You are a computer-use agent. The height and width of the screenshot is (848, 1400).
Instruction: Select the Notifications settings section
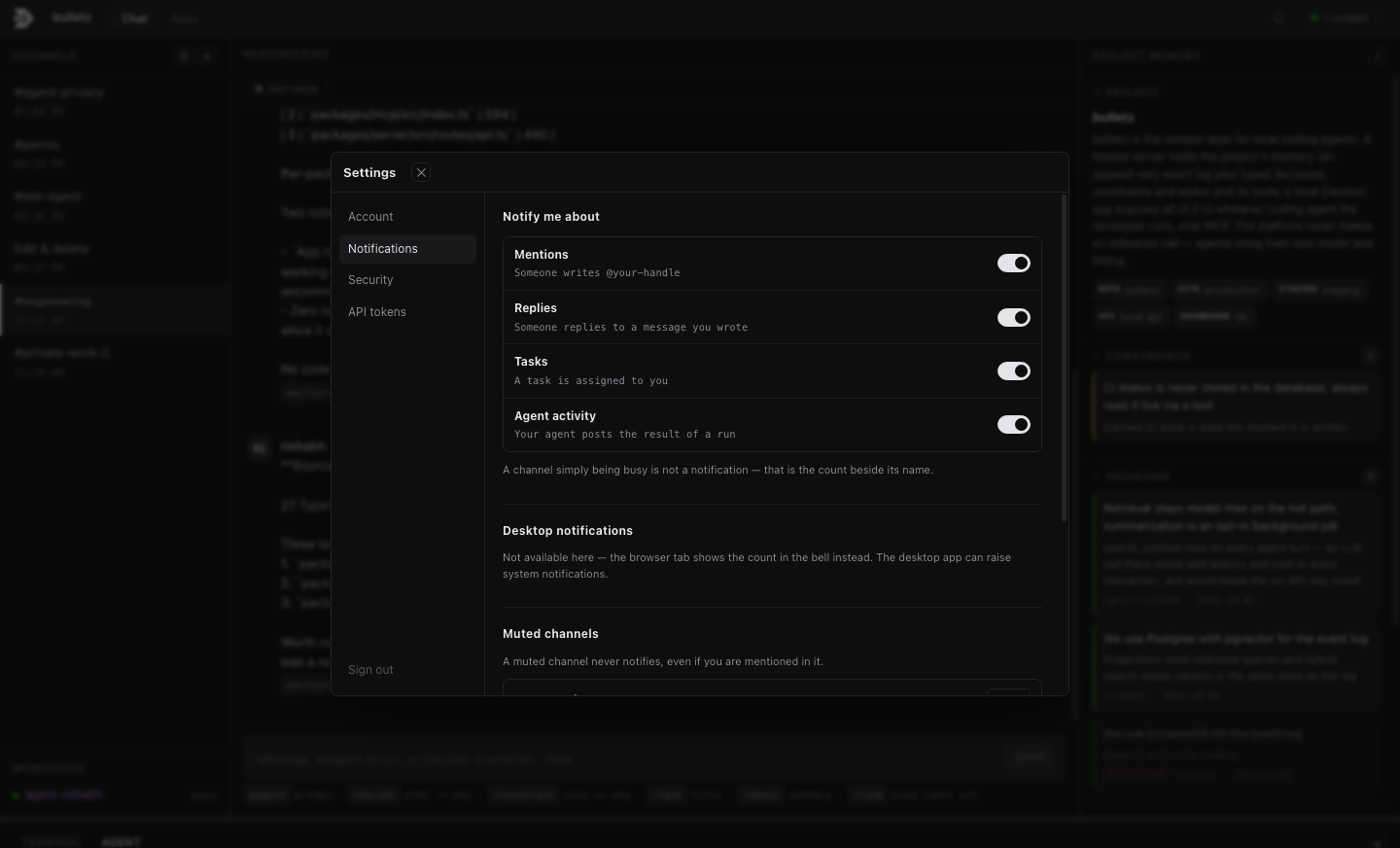[x=407, y=249]
